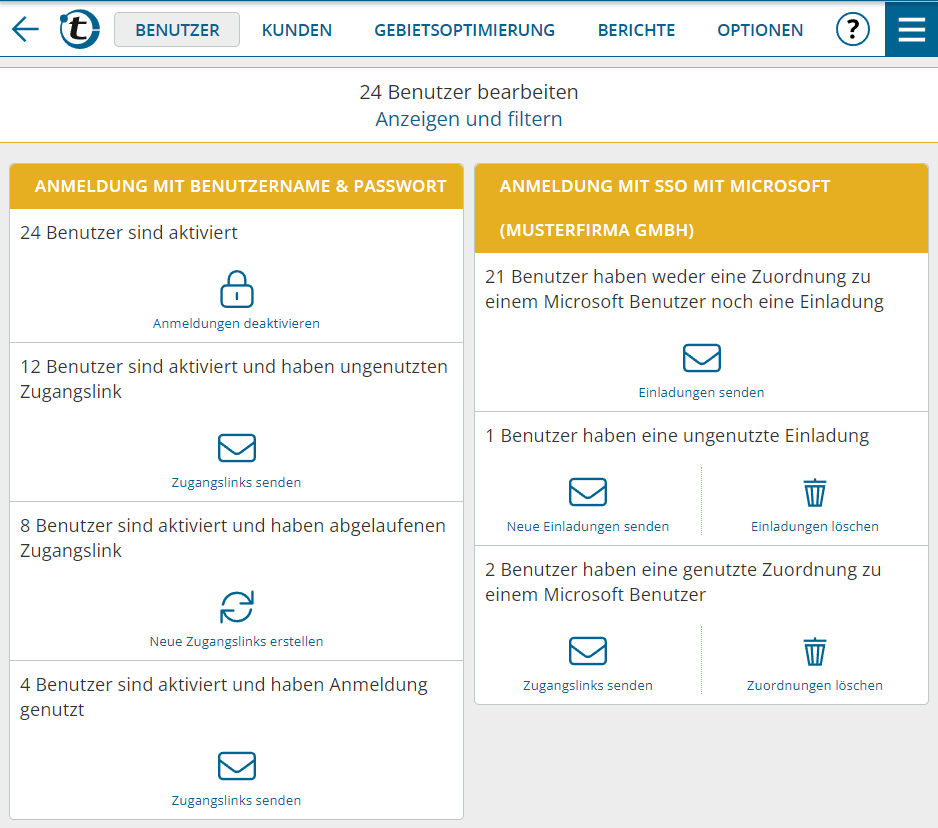Click '8 Benutzer sind aktiviert und haben abgelaufenen Zugangslink'
Viewport: 938px width, 828px height.
(x=233, y=538)
